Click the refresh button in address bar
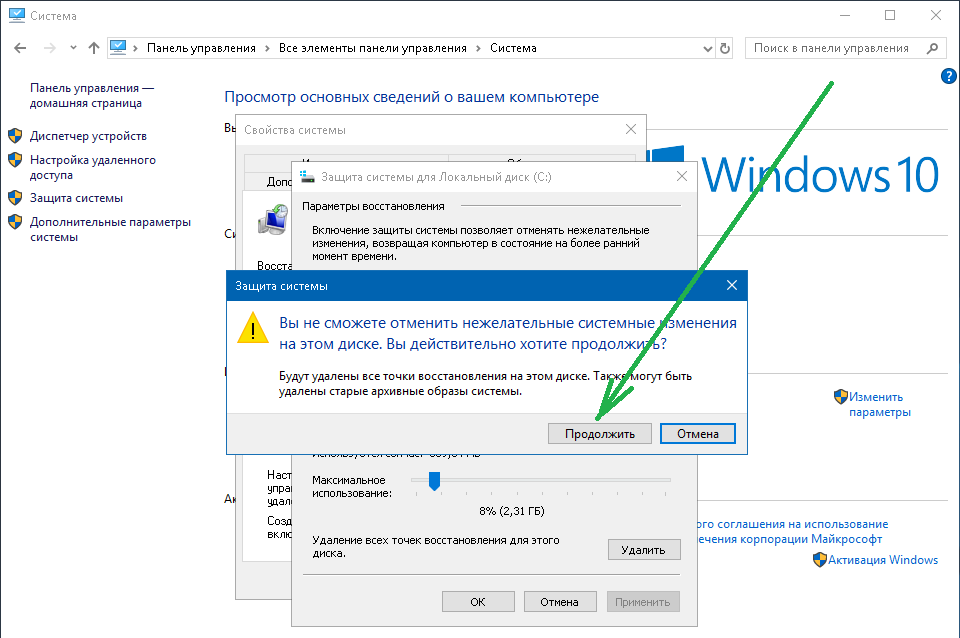Screen dimensions: 960x638 coord(725,48)
